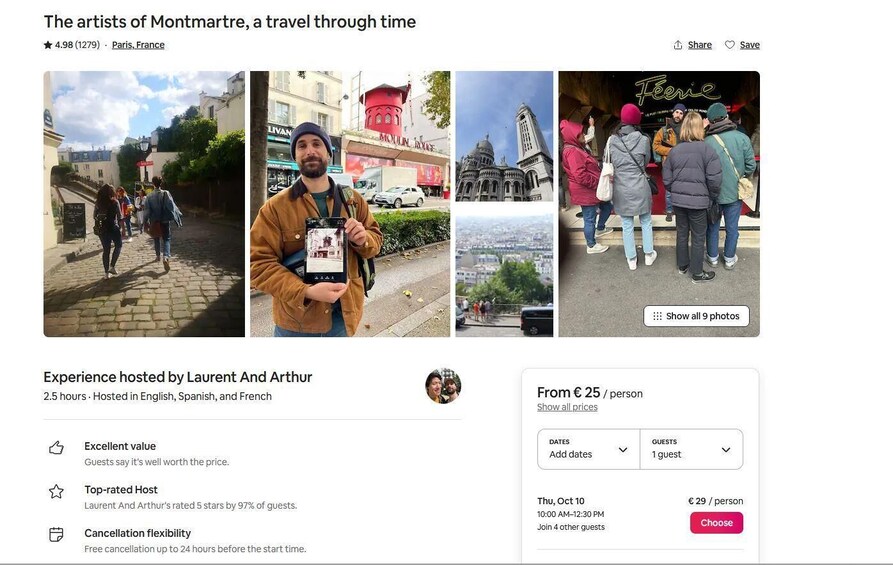Click the Share upload icon
Screen dimensions: 893x565
coord(678,45)
